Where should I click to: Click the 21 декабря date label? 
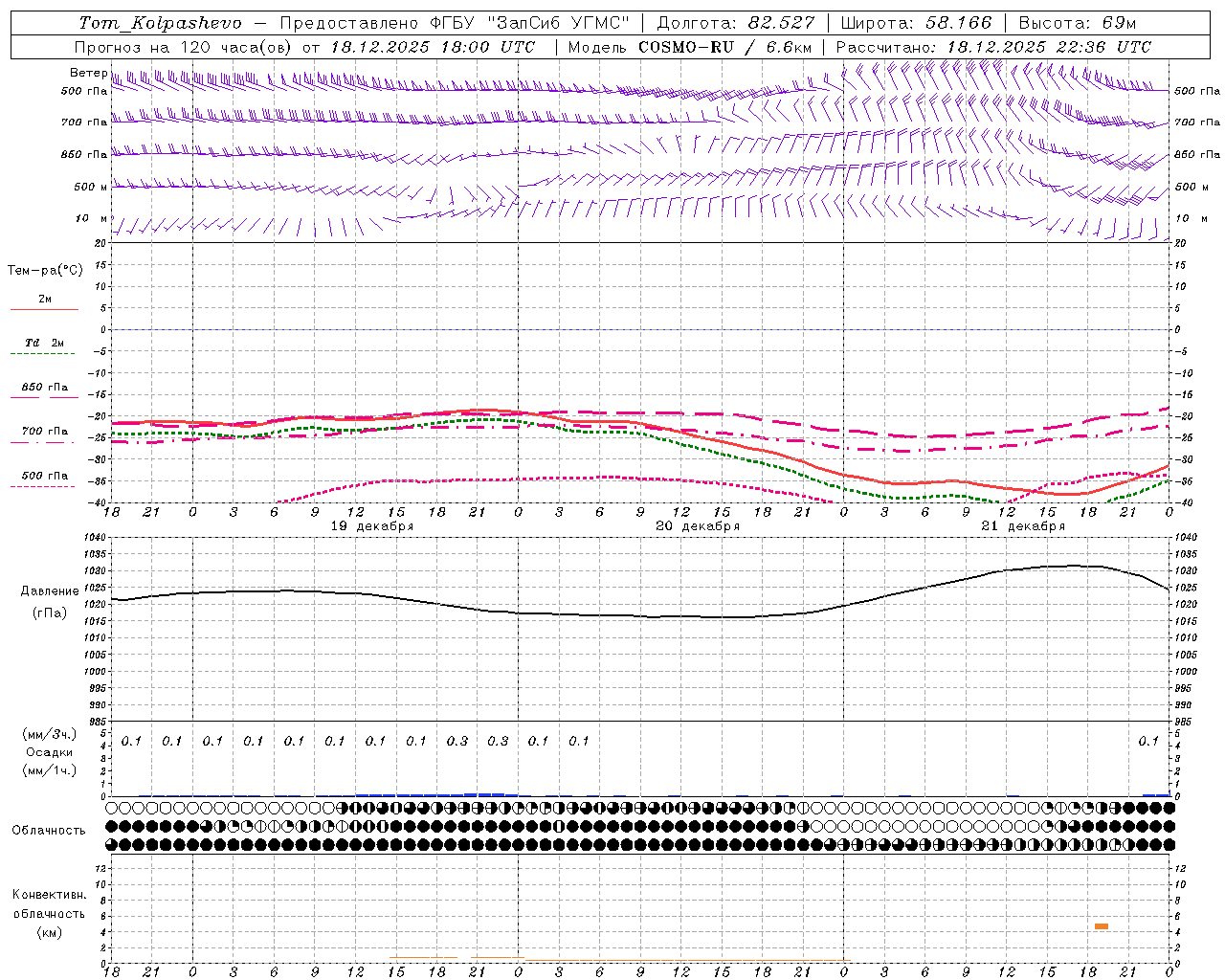pyautogui.click(x=1023, y=526)
